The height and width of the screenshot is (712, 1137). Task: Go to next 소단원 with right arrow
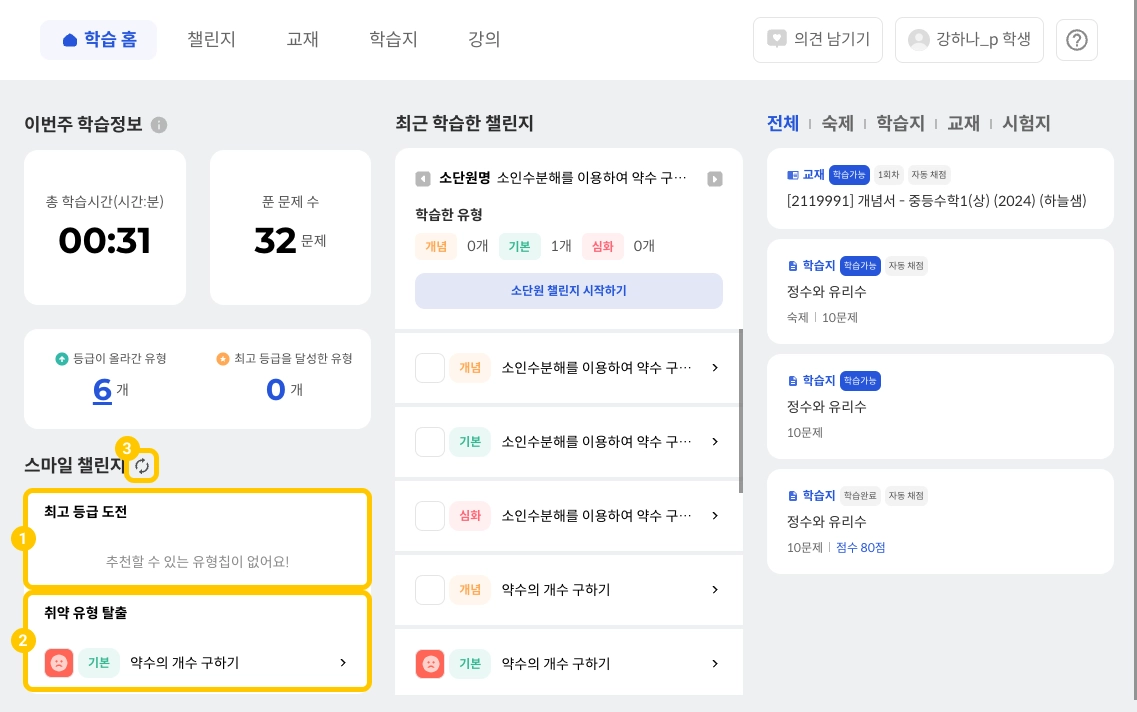click(715, 179)
